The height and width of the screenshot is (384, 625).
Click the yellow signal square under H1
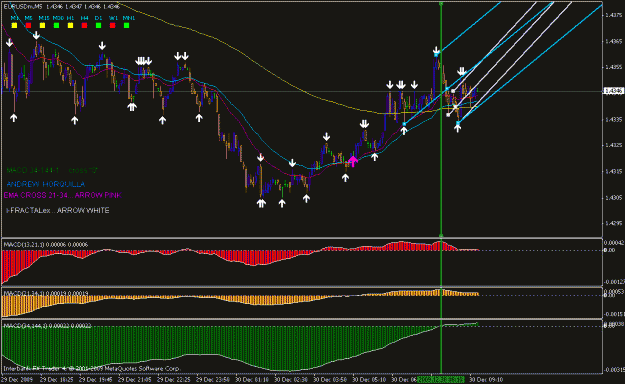pyautogui.click(x=71, y=26)
